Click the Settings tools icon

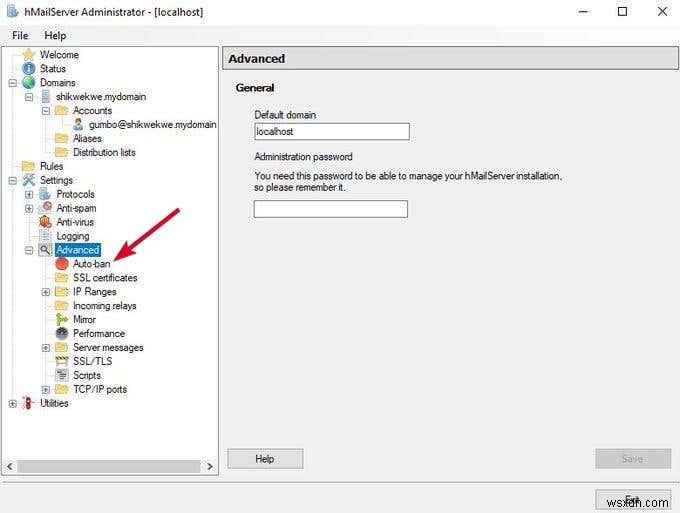29,180
